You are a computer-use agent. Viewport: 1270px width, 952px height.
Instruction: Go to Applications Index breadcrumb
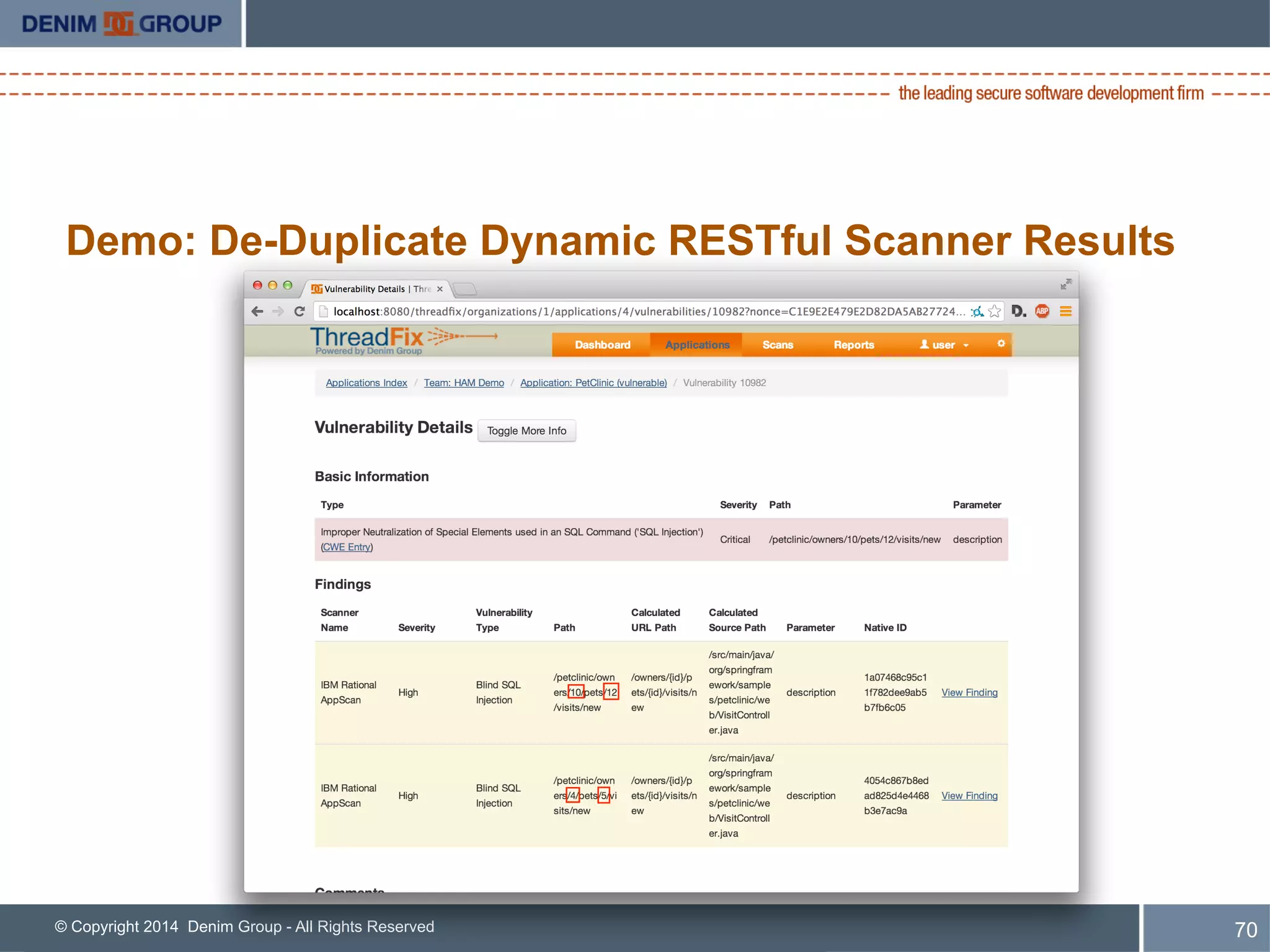point(366,383)
